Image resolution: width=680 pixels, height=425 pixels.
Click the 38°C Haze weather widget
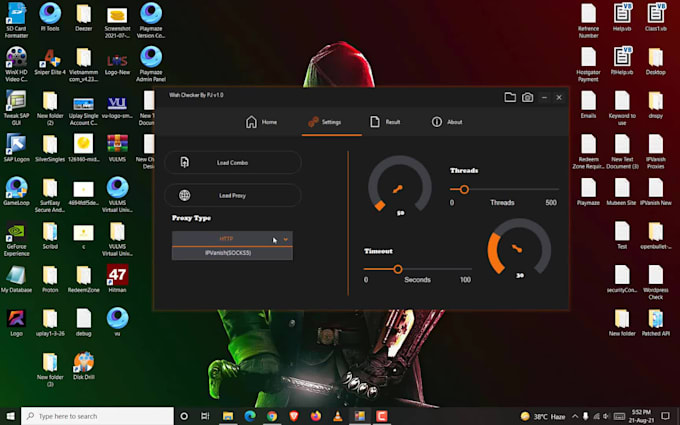click(x=543, y=416)
